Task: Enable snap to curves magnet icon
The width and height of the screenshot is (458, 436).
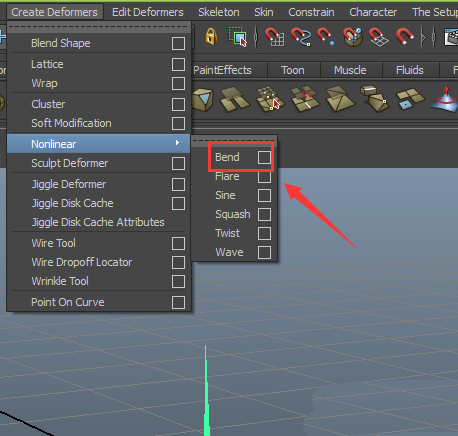Action: [301, 37]
